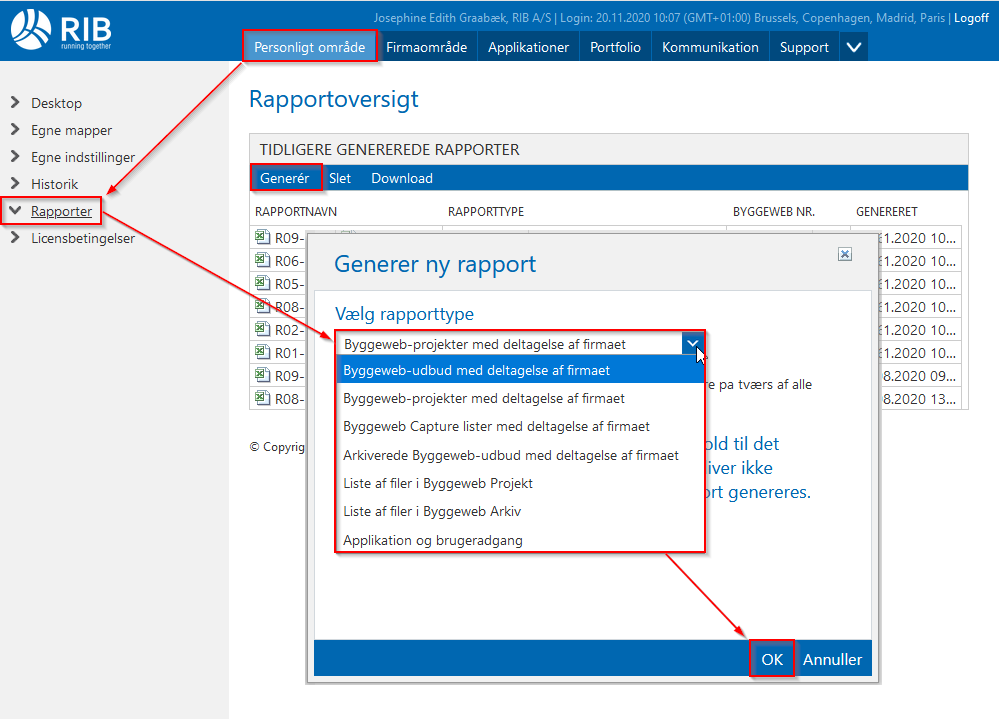Close the Generer ny rapport dialog
999x719 pixels.
point(845,255)
